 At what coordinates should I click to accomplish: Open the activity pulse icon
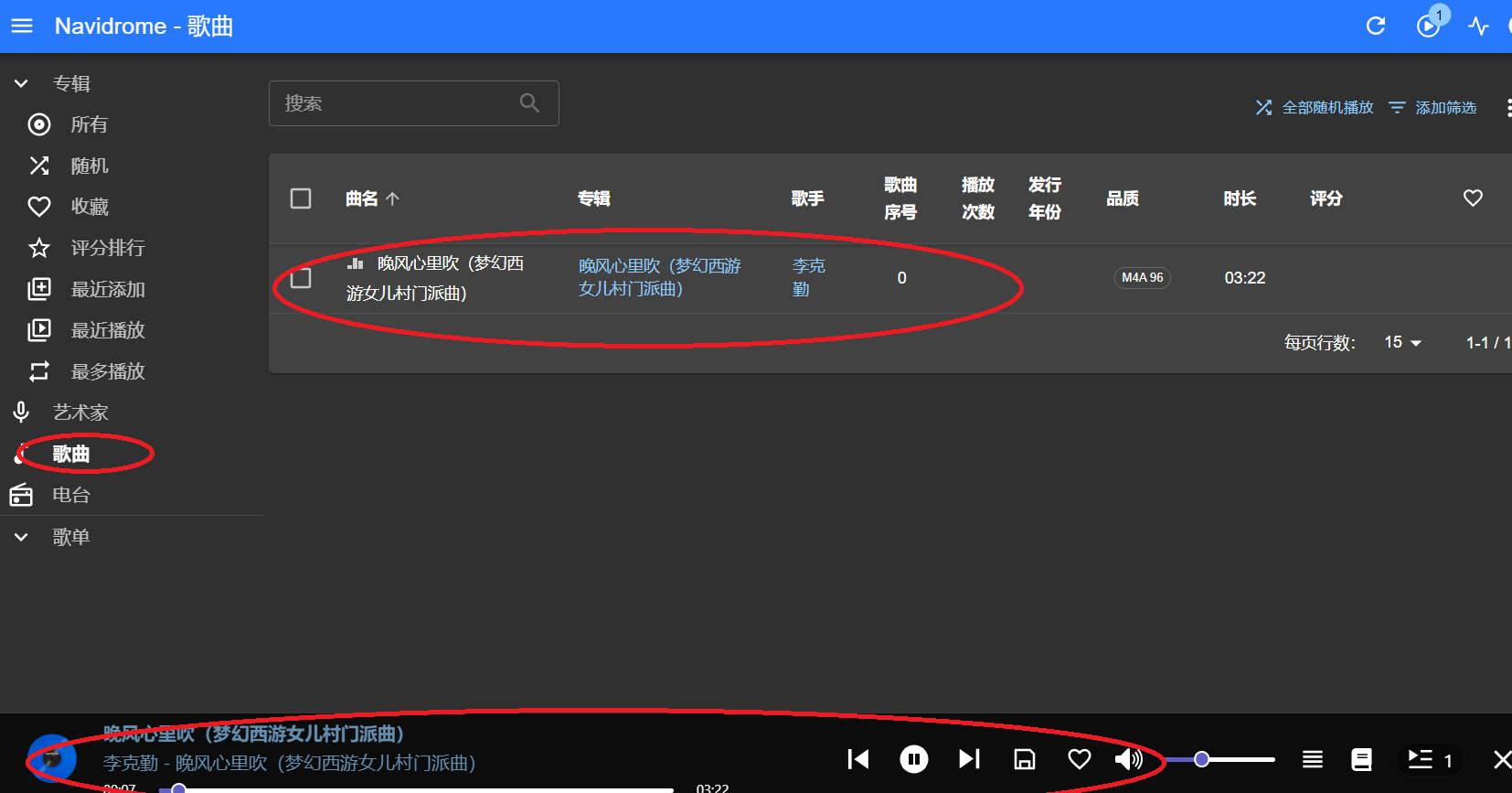pyautogui.click(x=1478, y=26)
